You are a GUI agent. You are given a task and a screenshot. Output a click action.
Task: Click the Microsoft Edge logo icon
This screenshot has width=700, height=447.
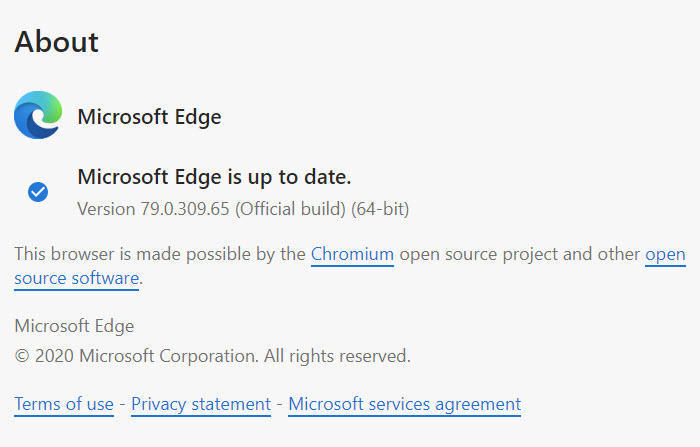pyautogui.click(x=38, y=115)
